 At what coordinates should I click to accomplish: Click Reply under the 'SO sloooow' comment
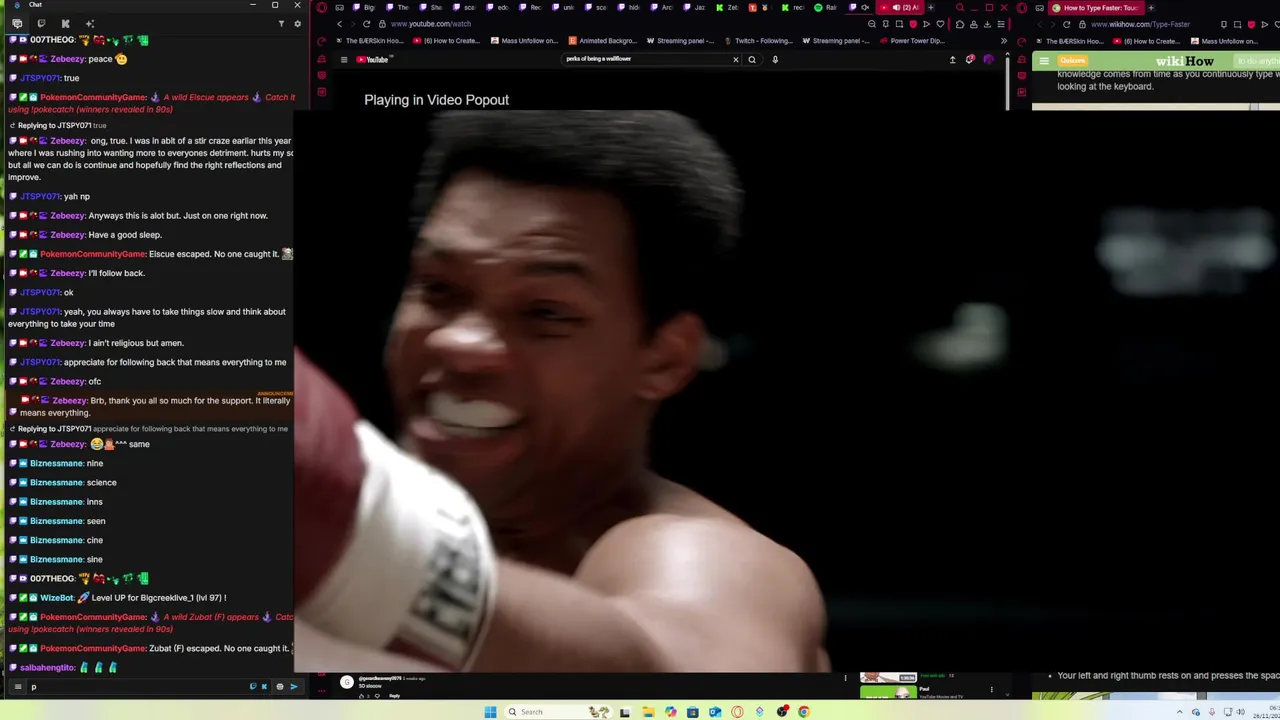pos(395,696)
